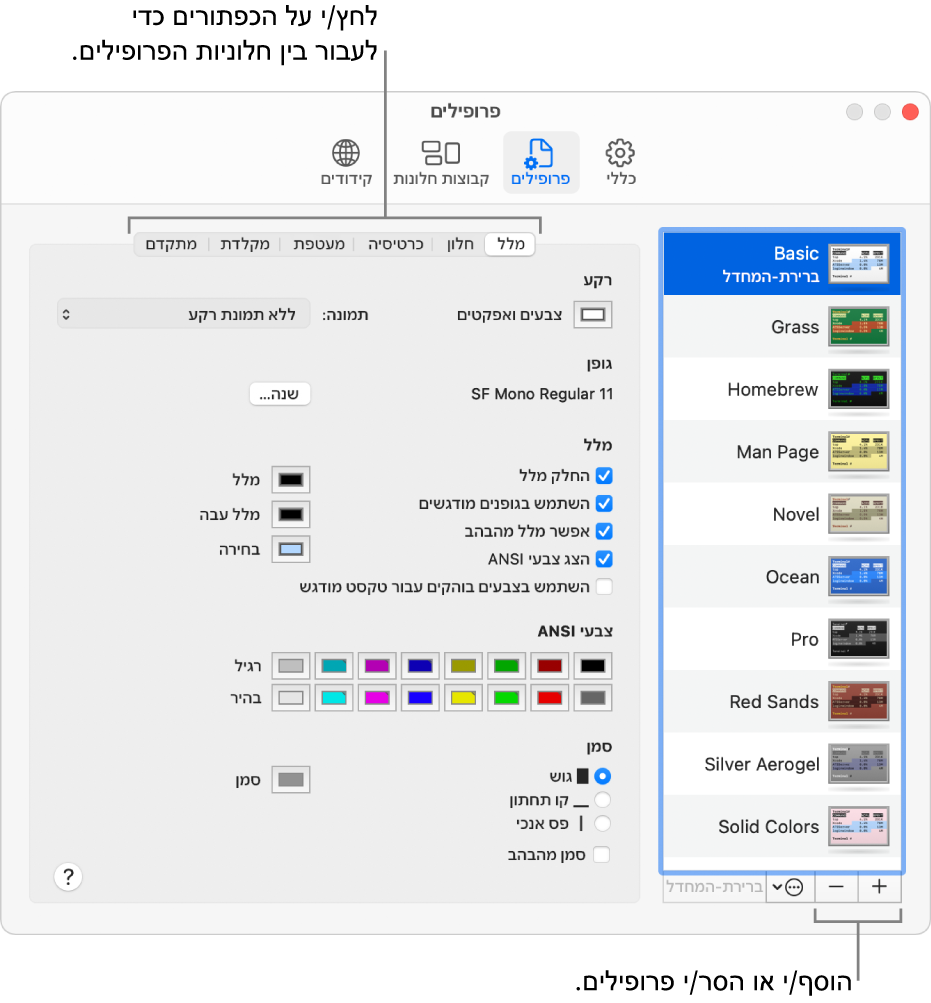Screen dimensions: 931x1003
Task: Open bright ANSI cyan color well
Action: point(334,698)
